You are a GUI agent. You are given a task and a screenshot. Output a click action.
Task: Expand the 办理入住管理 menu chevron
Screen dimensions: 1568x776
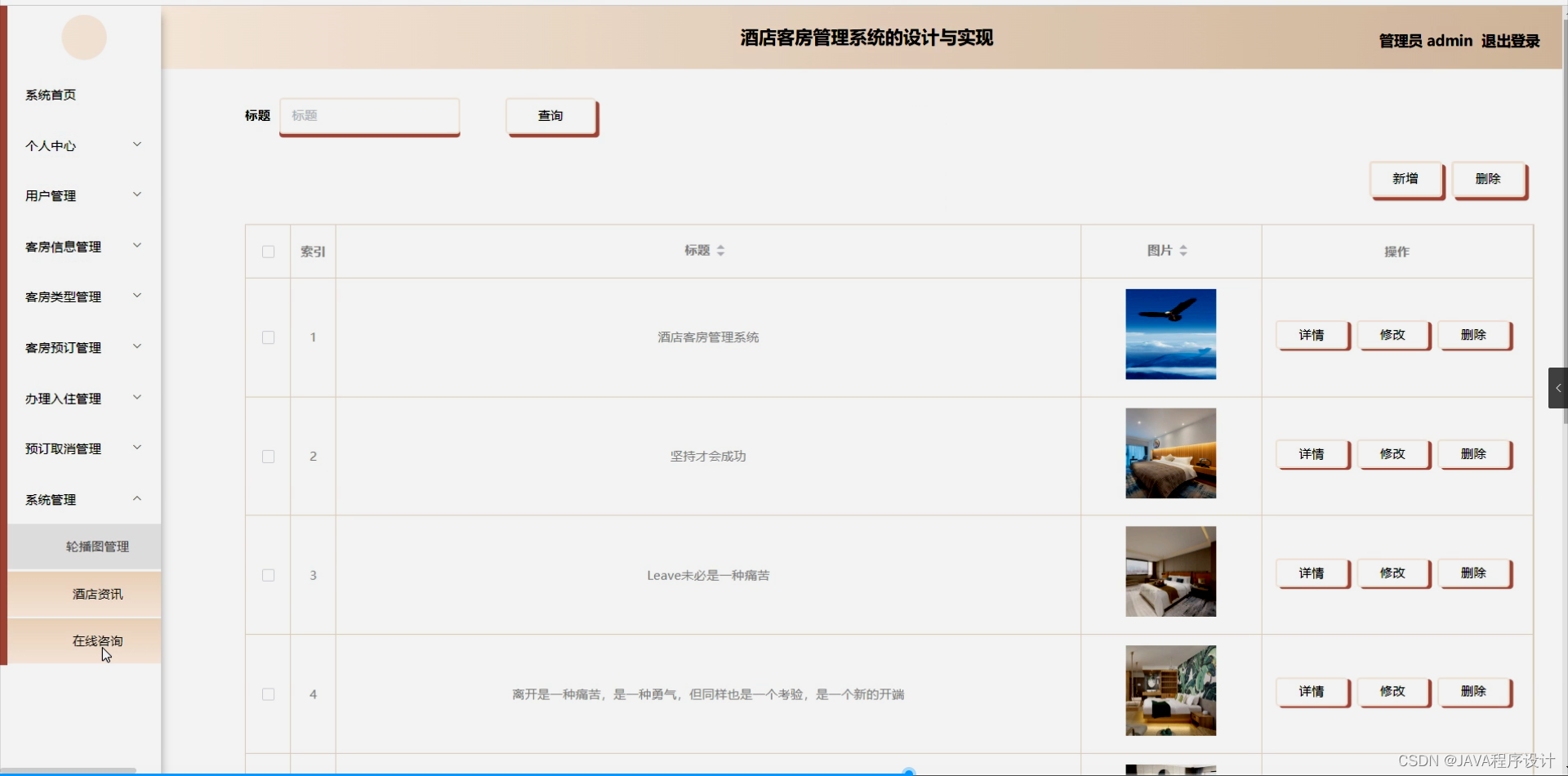(137, 397)
